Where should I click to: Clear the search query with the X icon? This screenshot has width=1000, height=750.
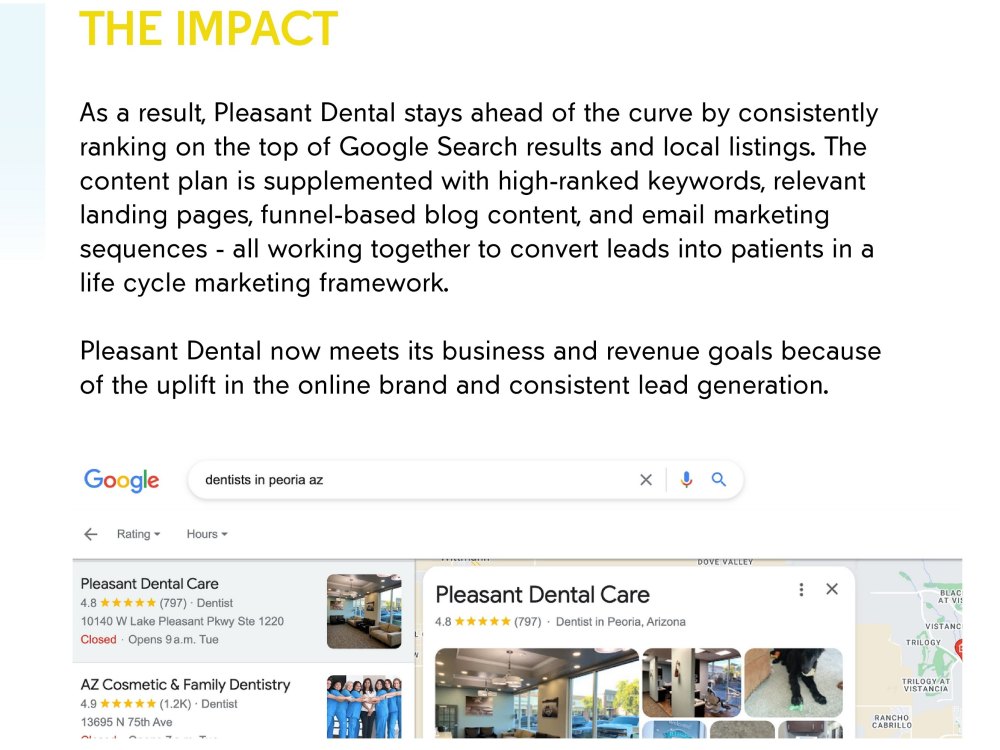645,480
